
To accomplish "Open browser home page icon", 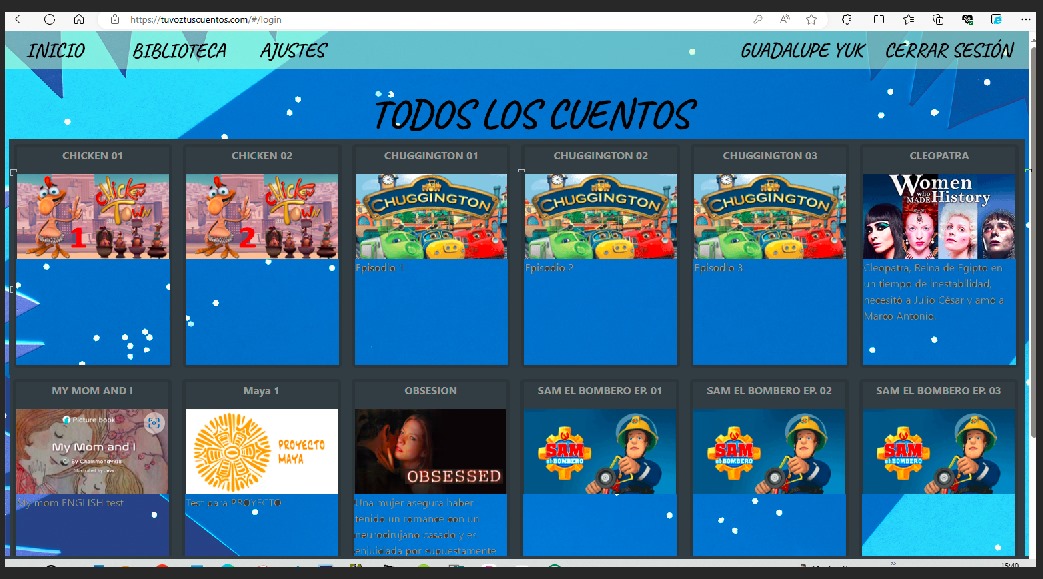I will (x=79, y=19).
